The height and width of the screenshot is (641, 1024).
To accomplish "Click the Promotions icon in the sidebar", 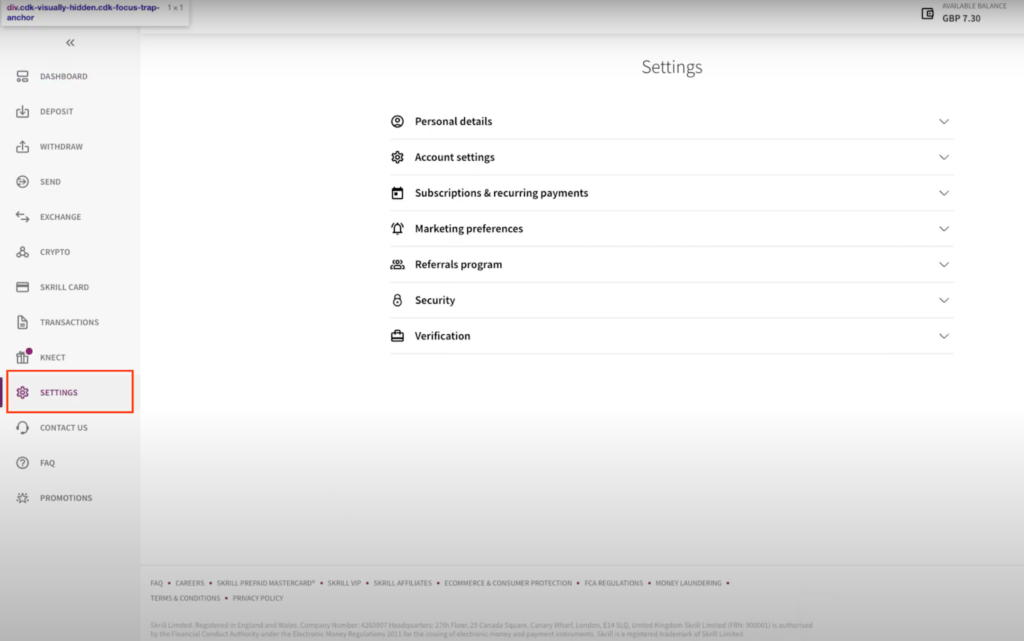I will tap(22, 498).
